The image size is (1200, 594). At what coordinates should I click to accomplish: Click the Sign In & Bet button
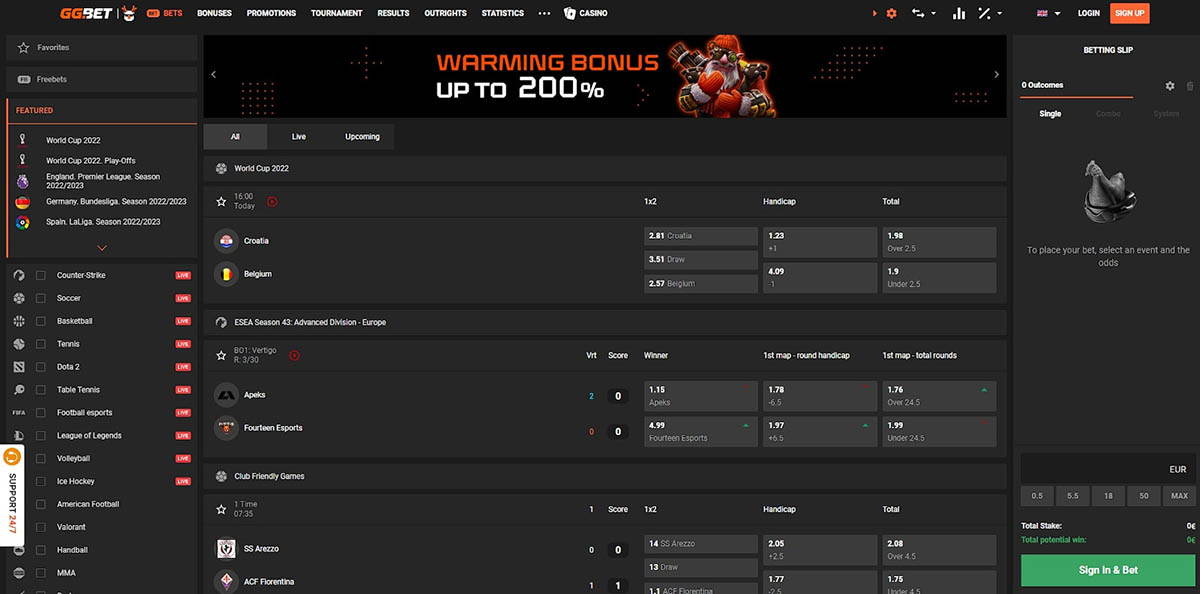click(1108, 570)
